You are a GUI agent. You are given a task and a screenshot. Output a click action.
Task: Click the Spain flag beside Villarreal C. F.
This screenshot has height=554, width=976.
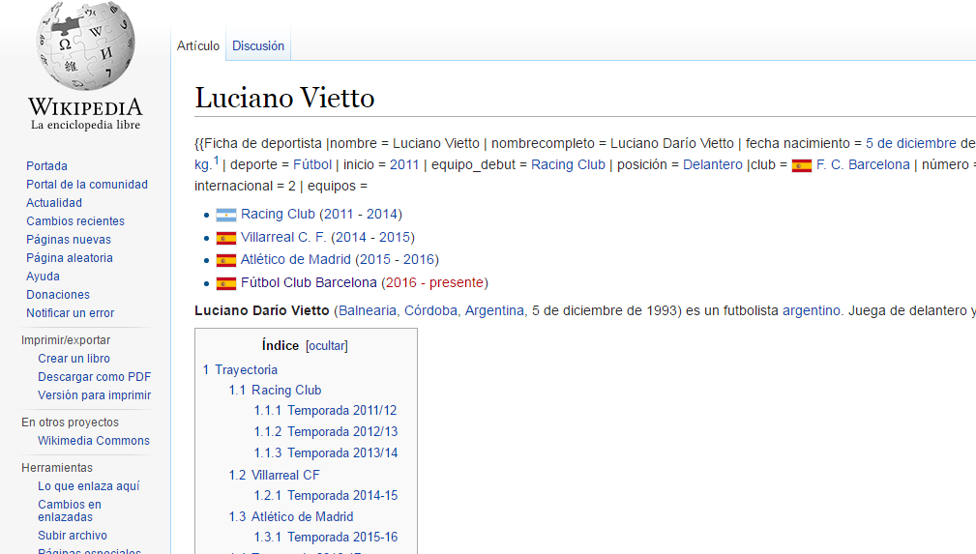tap(226, 238)
